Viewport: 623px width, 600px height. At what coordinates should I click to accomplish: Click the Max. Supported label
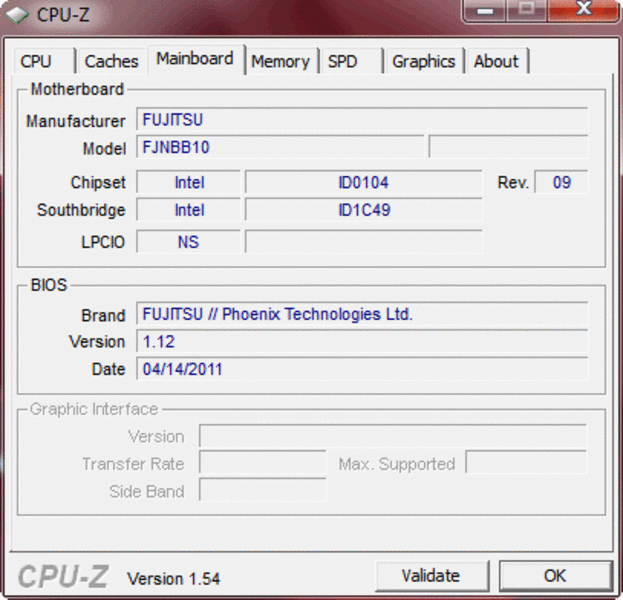point(397,464)
